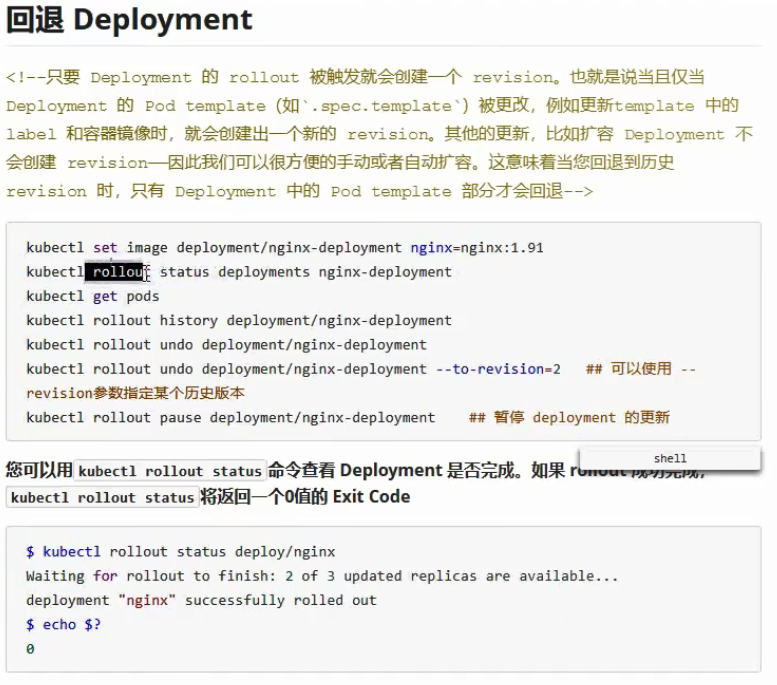Click the '## 暂停 deployment 的更新' comment
The image size is (777, 685).
(x=569, y=417)
